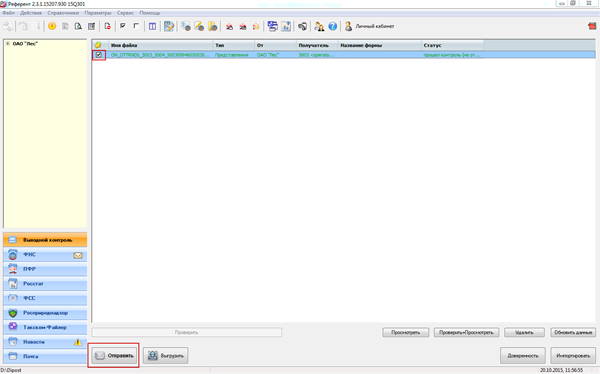Click the wide Проверить button

tap(187, 332)
